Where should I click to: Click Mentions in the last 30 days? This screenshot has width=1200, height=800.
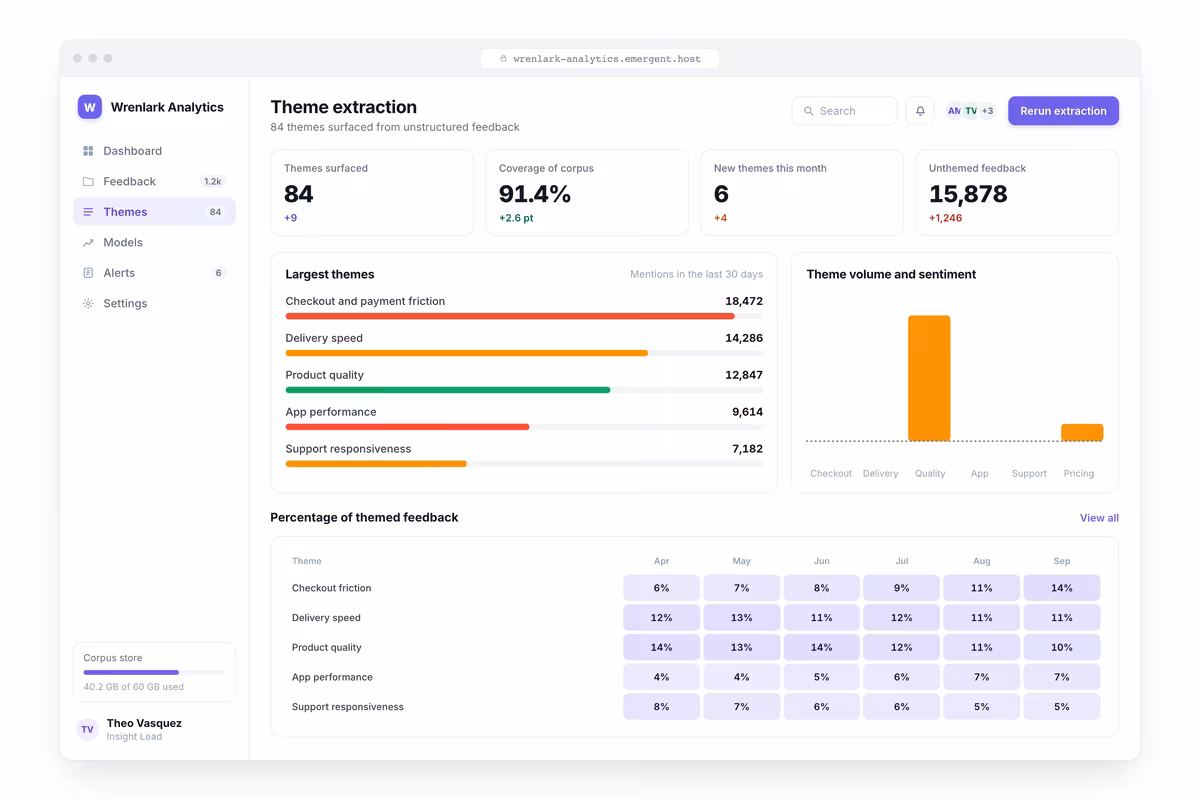[696, 274]
